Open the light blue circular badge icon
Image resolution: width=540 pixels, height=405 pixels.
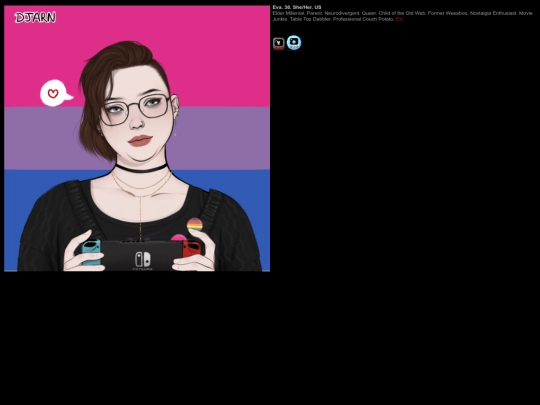tap(294, 43)
